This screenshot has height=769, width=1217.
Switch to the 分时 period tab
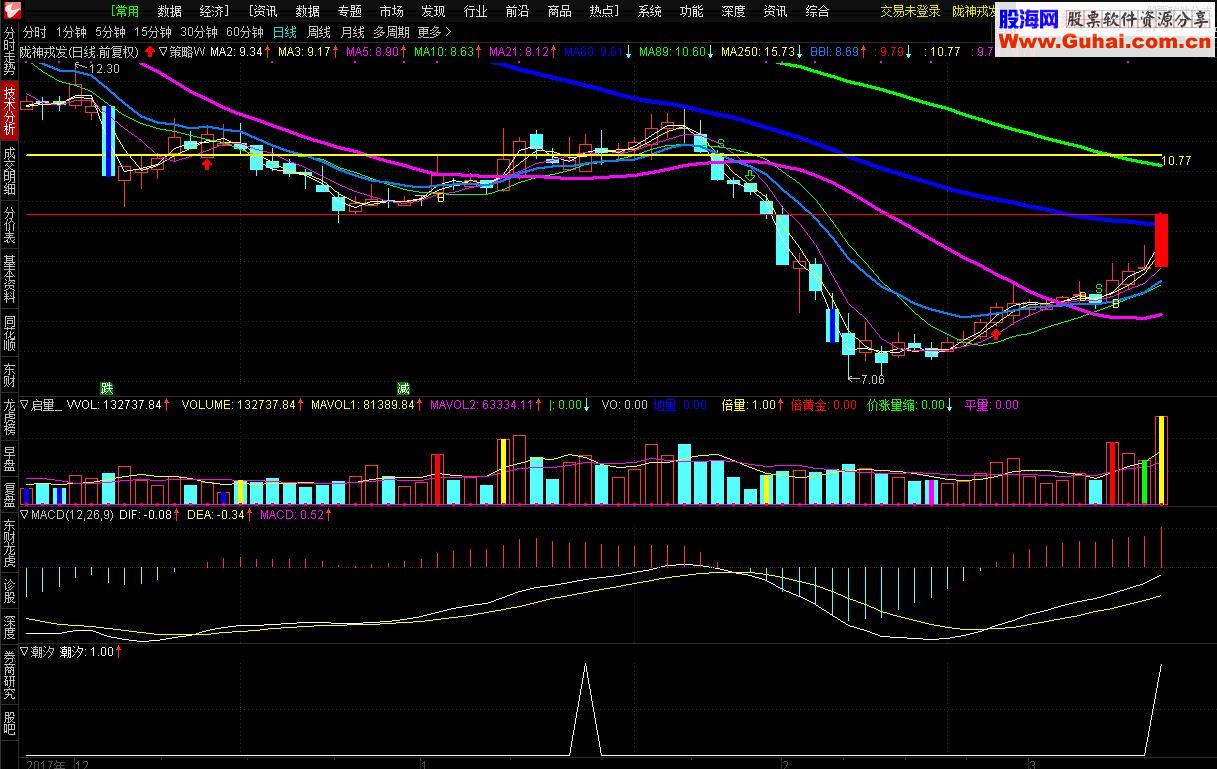coord(35,32)
